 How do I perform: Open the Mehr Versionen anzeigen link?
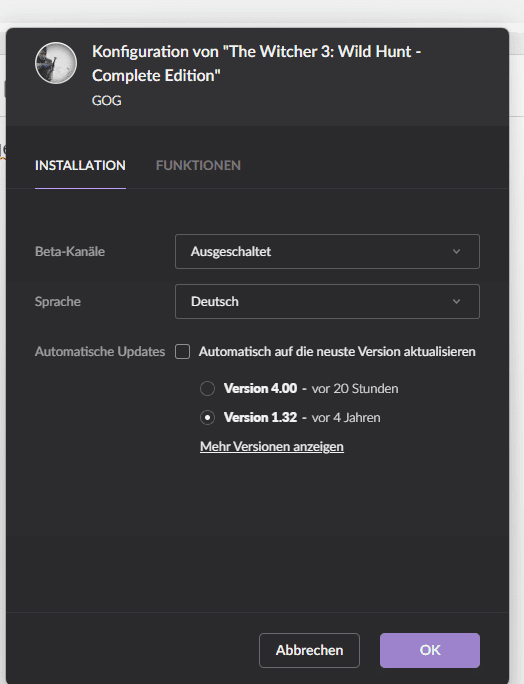272,446
